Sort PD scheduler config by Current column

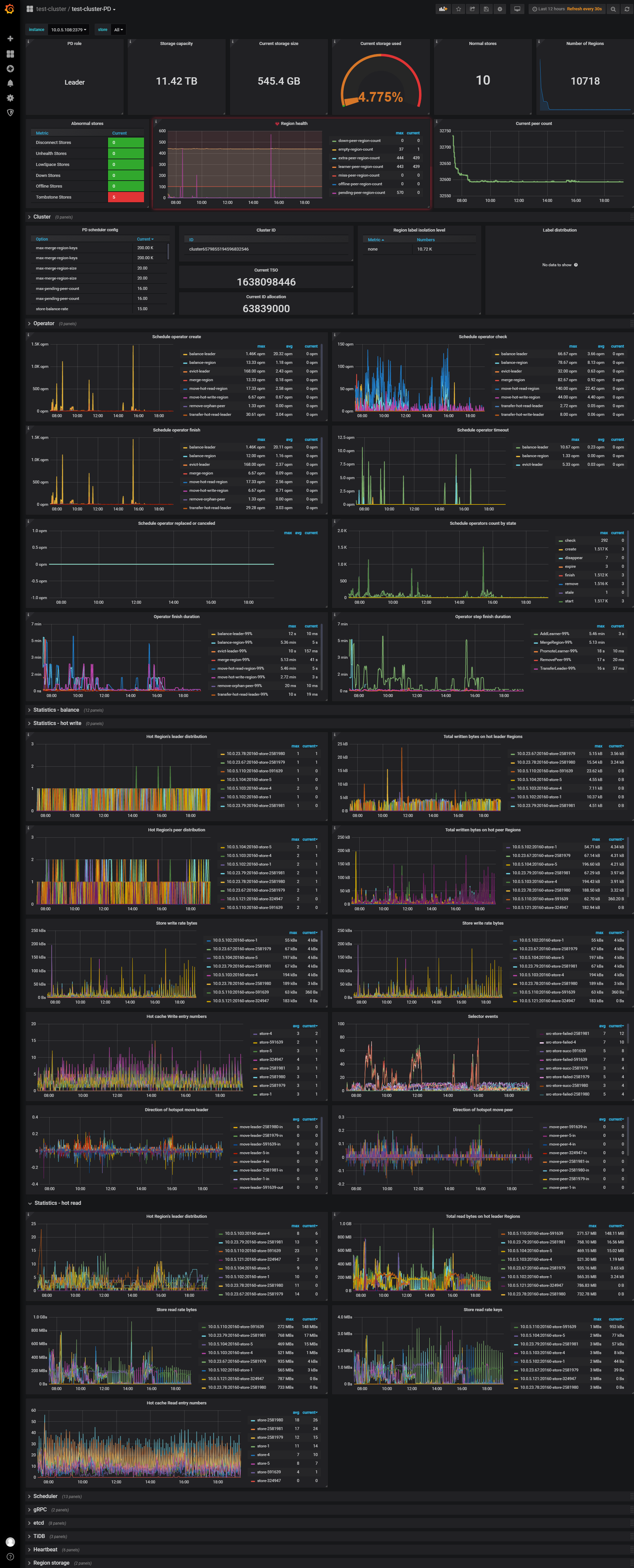145,239
